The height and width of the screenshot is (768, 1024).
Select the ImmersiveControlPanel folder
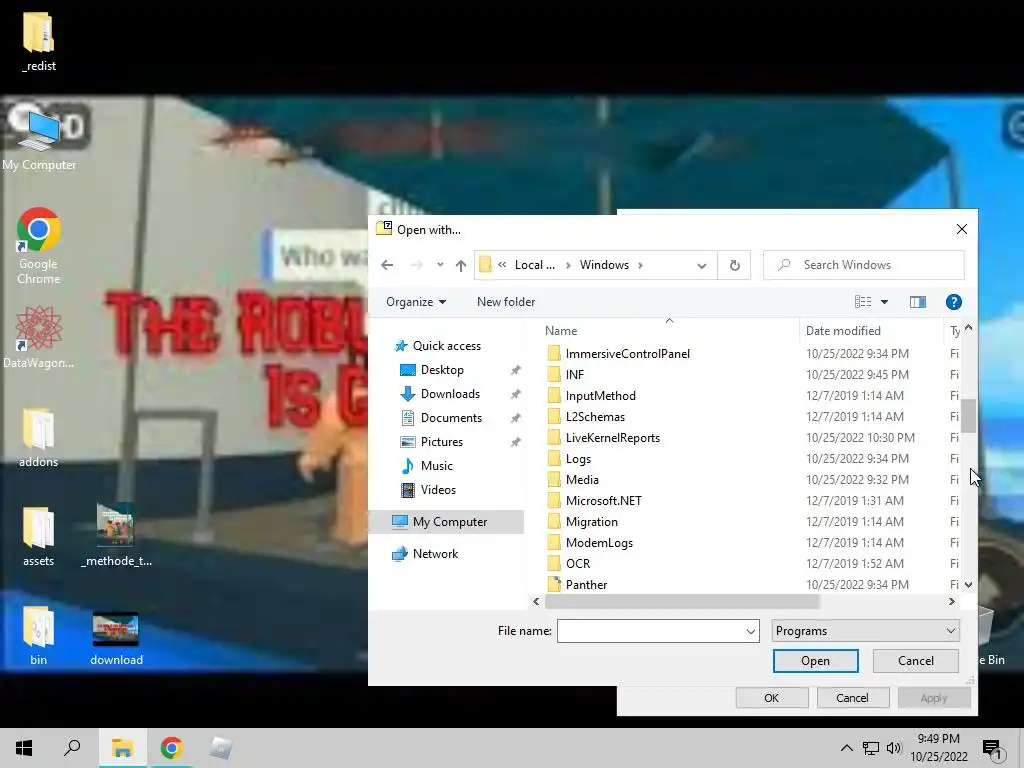628,354
